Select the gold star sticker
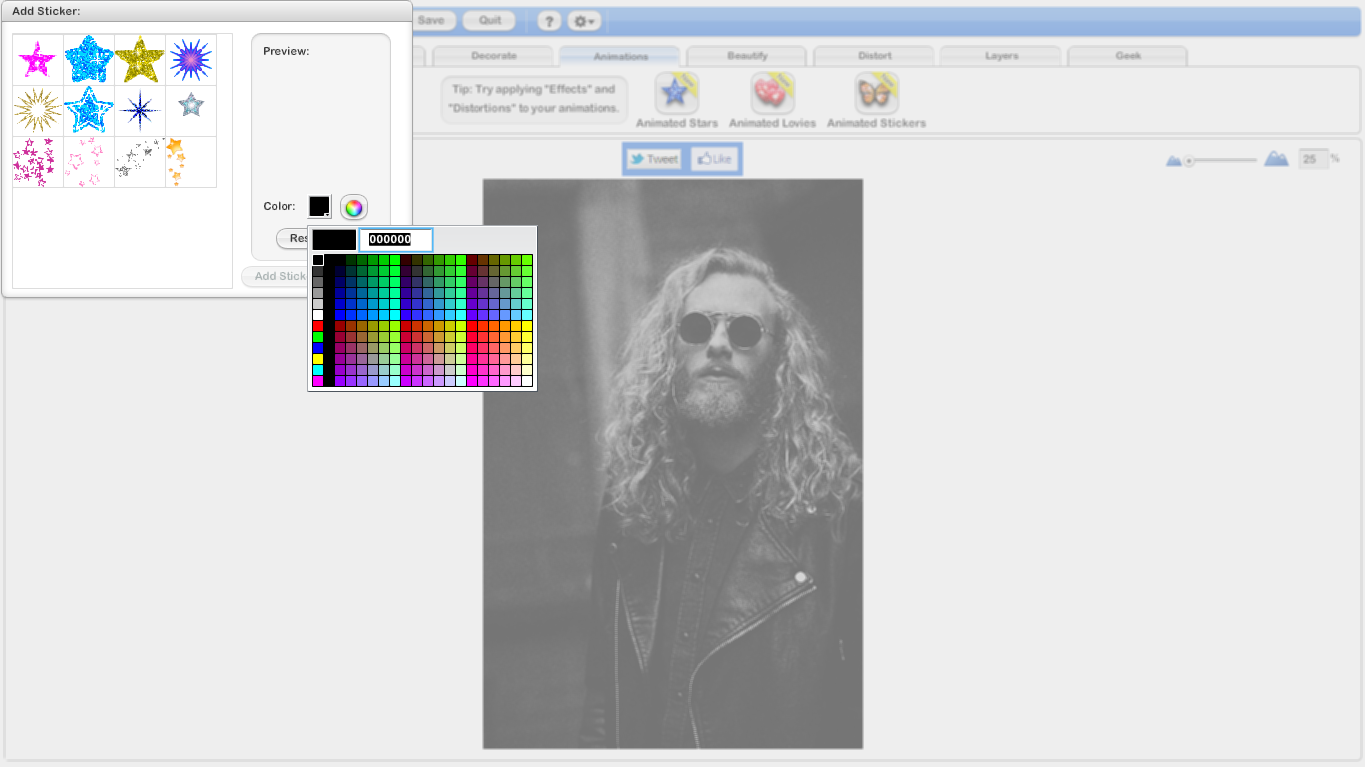1365x767 pixels. click(139, 58)
